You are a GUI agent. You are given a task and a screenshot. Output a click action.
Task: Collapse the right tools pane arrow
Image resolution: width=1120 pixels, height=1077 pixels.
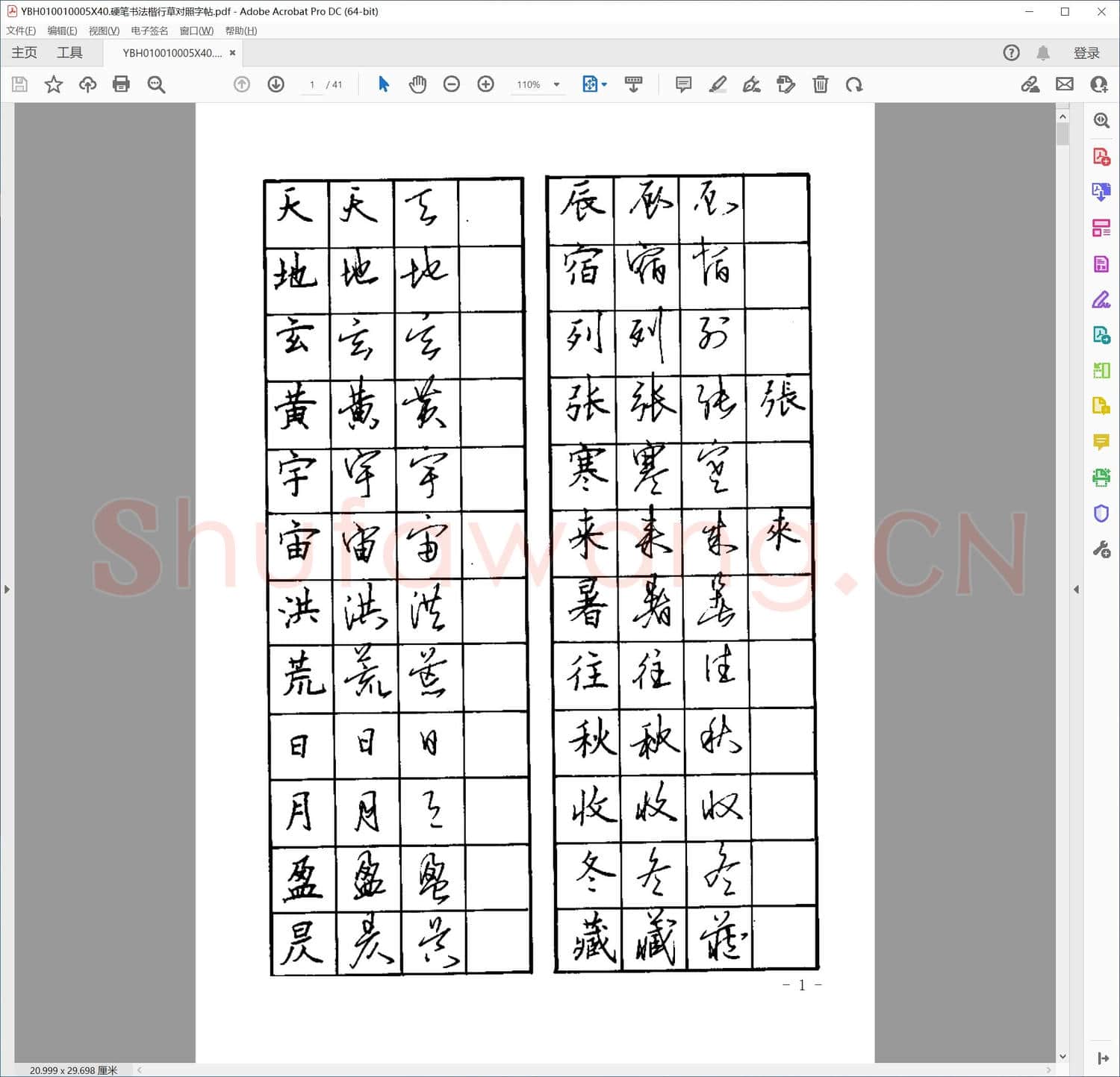click(x=1076, y=589)
